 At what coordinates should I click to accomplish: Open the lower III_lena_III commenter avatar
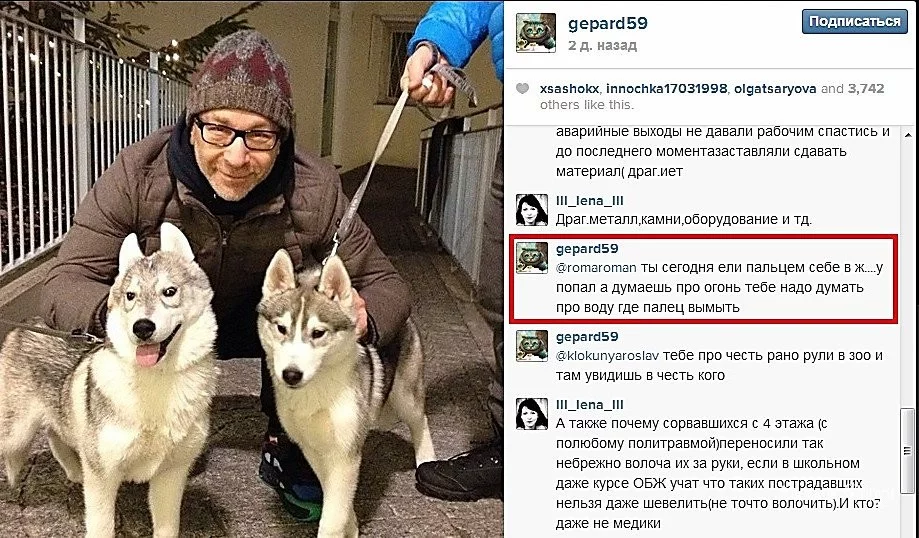click(x=532, y=414)
